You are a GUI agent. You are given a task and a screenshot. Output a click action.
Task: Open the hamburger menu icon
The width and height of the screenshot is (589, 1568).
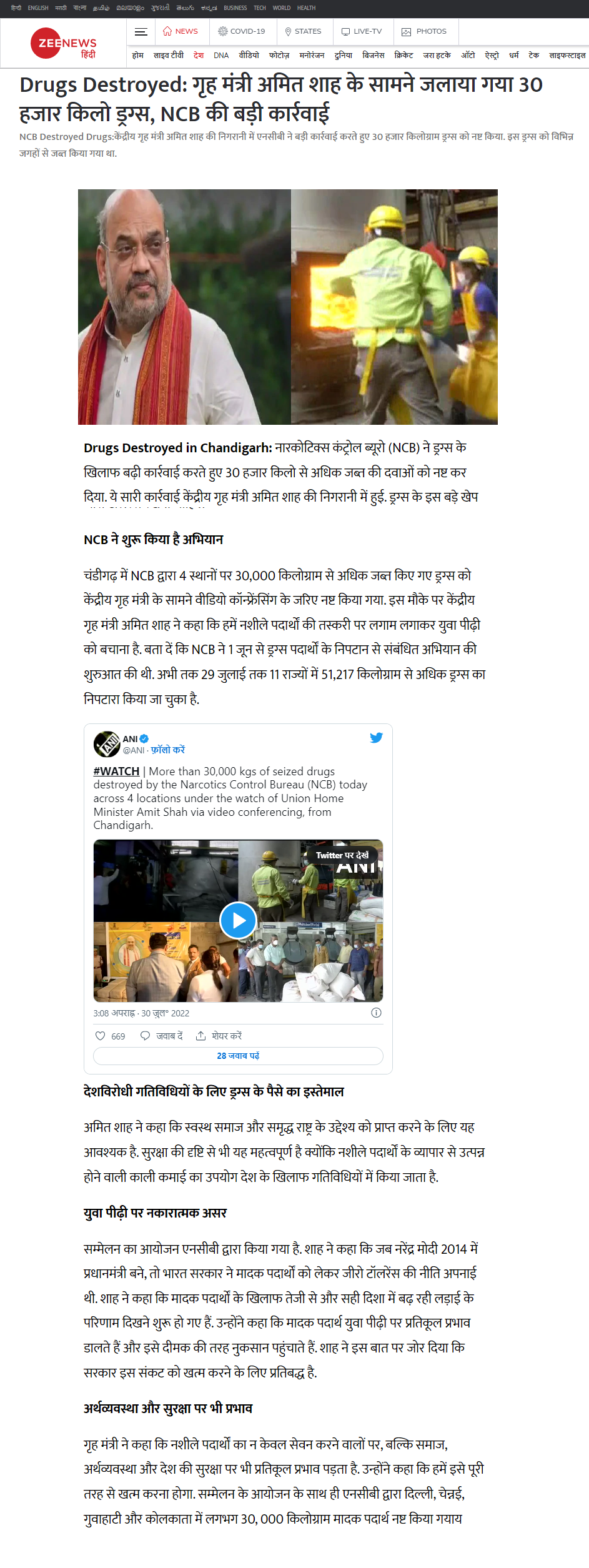141,32
